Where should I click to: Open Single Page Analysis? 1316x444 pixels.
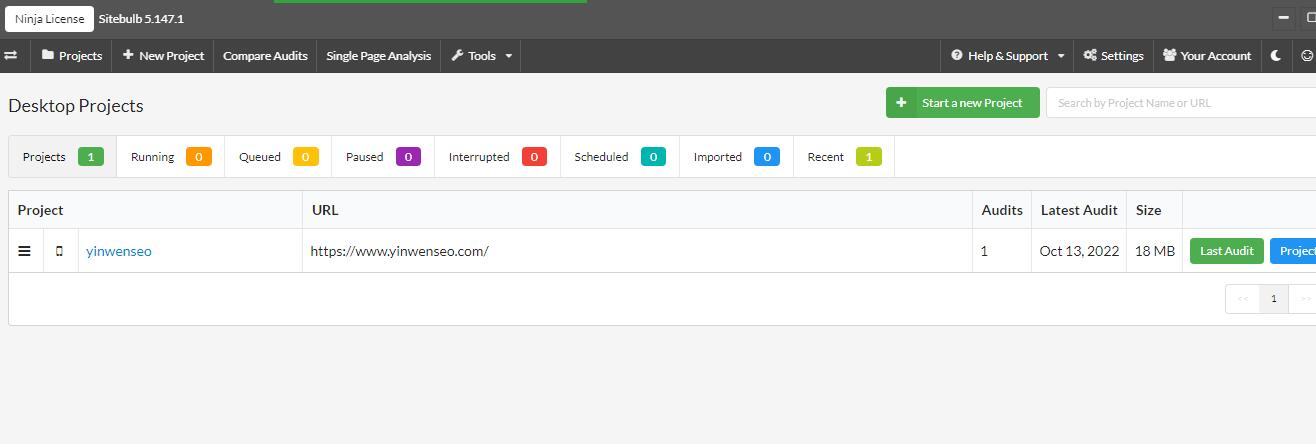[x=378, y=56]
